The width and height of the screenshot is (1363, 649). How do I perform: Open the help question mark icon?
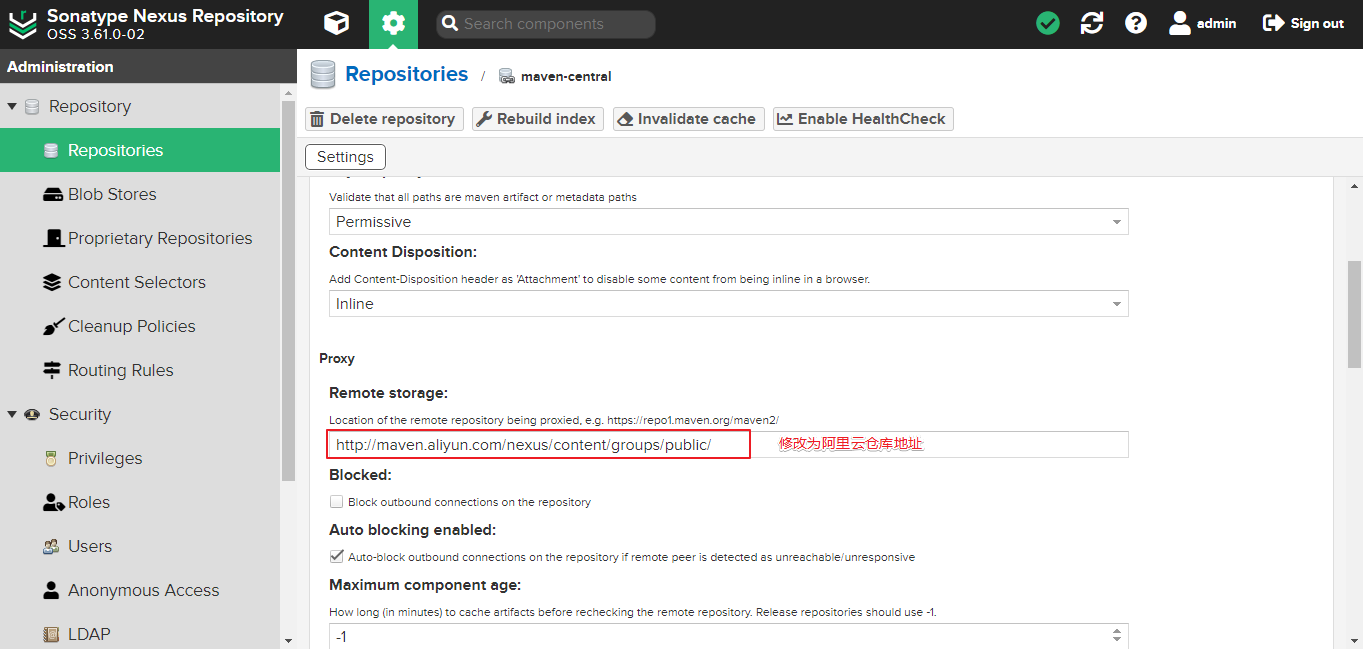tap(1136, 23)
